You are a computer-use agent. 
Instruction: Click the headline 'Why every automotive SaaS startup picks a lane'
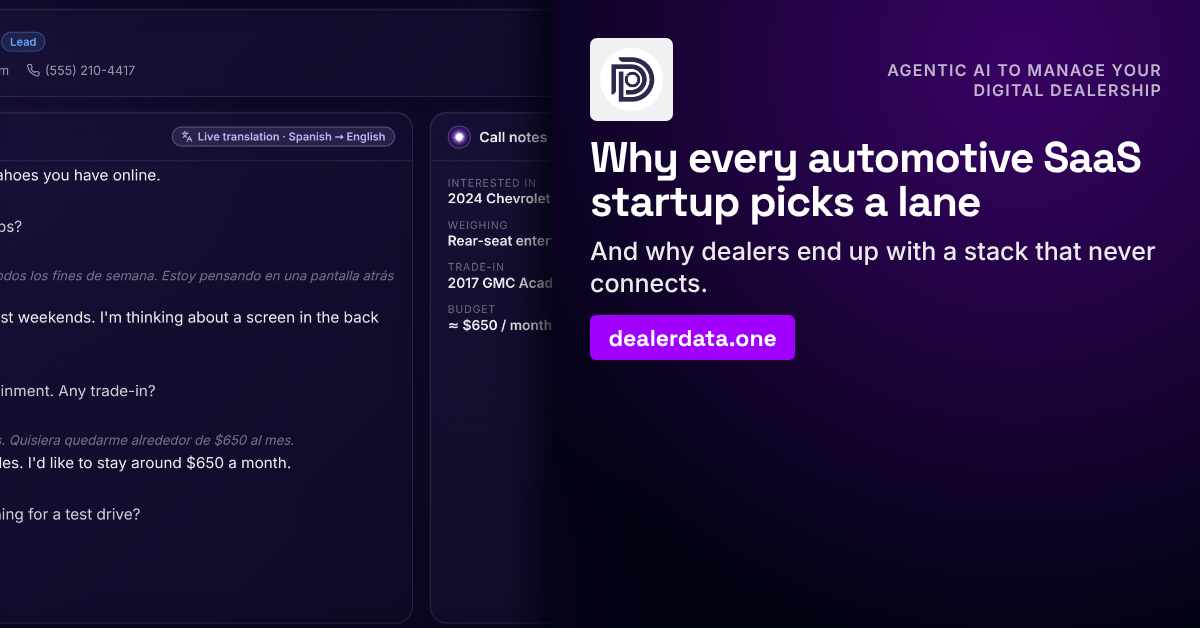point(866,181)
